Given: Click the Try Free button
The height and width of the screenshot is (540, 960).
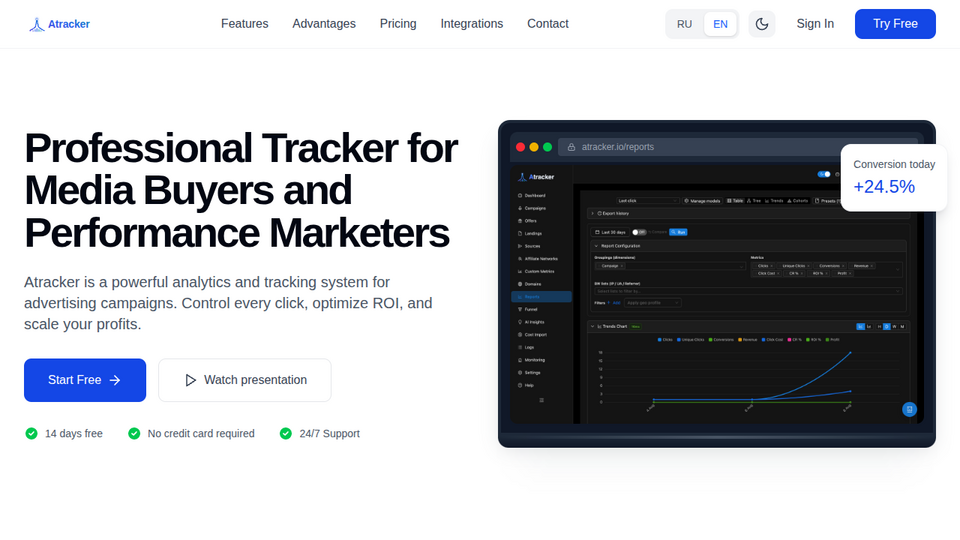Looking at the screenshot, I should click(895, 24).
